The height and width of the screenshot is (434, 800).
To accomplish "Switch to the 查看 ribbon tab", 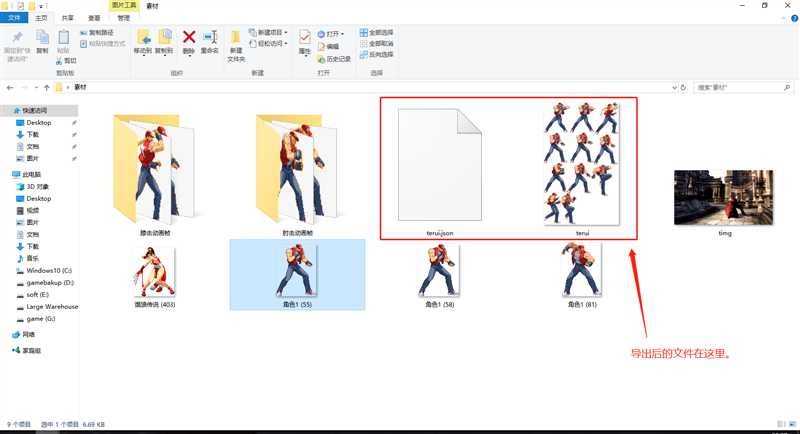I will point(94,18).
